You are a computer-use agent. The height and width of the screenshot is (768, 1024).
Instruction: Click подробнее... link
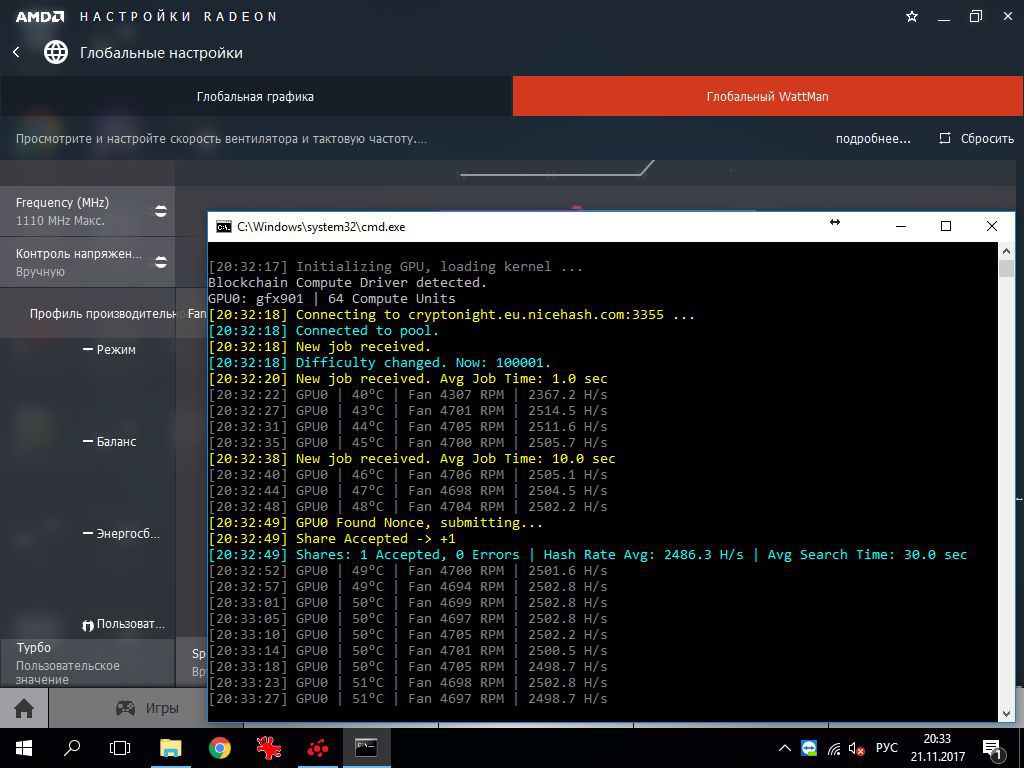click(x=873, y=138)
